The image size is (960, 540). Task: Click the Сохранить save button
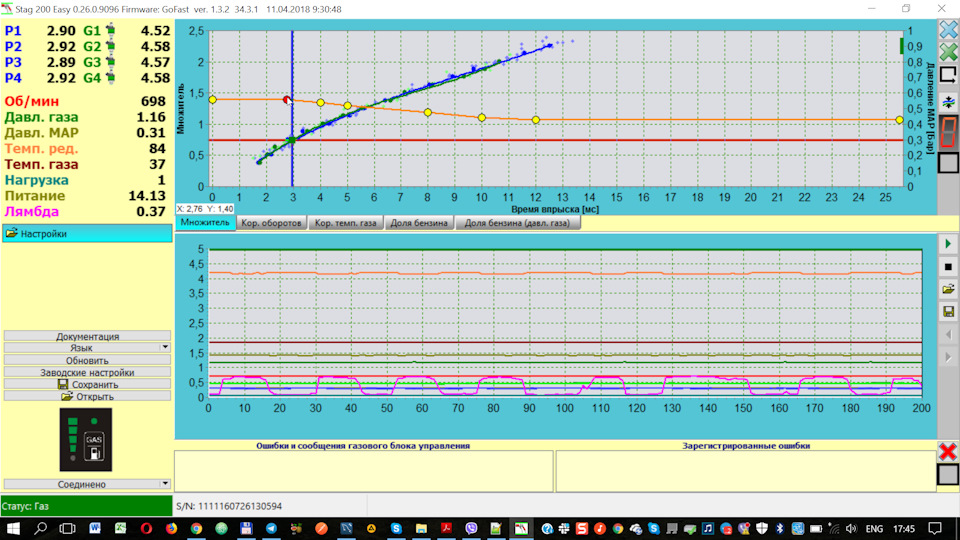pos(87,384)
